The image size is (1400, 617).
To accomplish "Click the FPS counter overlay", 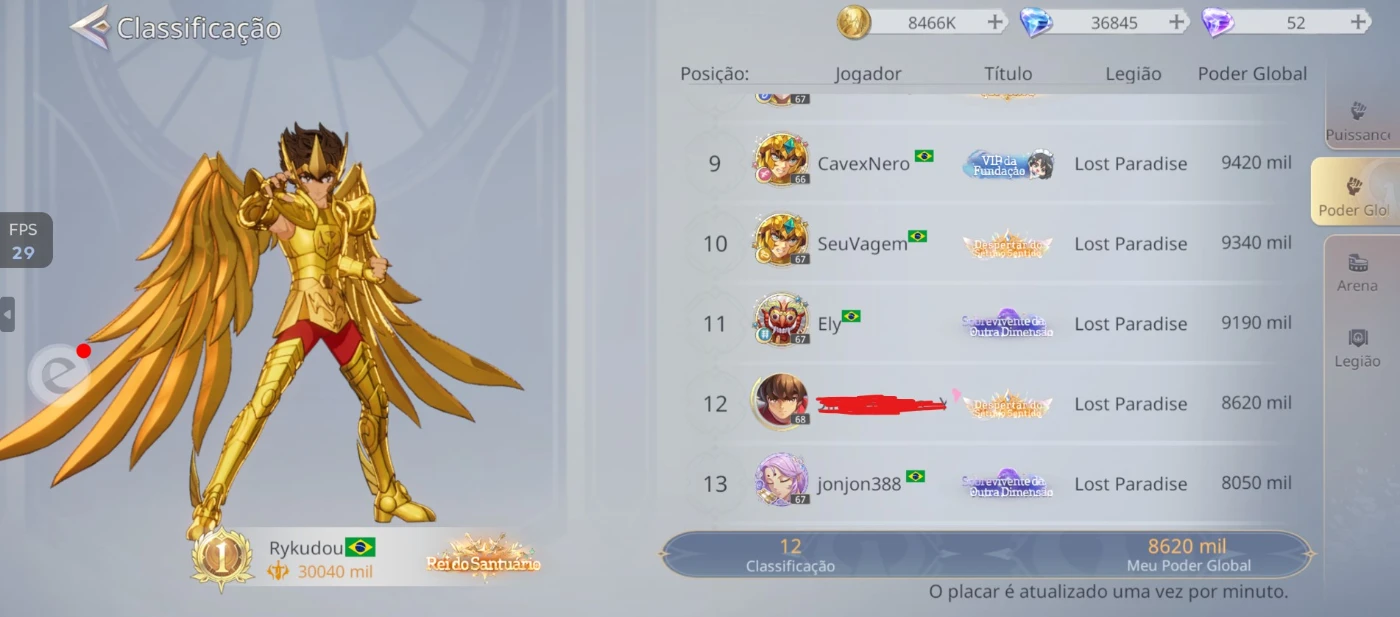I will click(24, 240).
